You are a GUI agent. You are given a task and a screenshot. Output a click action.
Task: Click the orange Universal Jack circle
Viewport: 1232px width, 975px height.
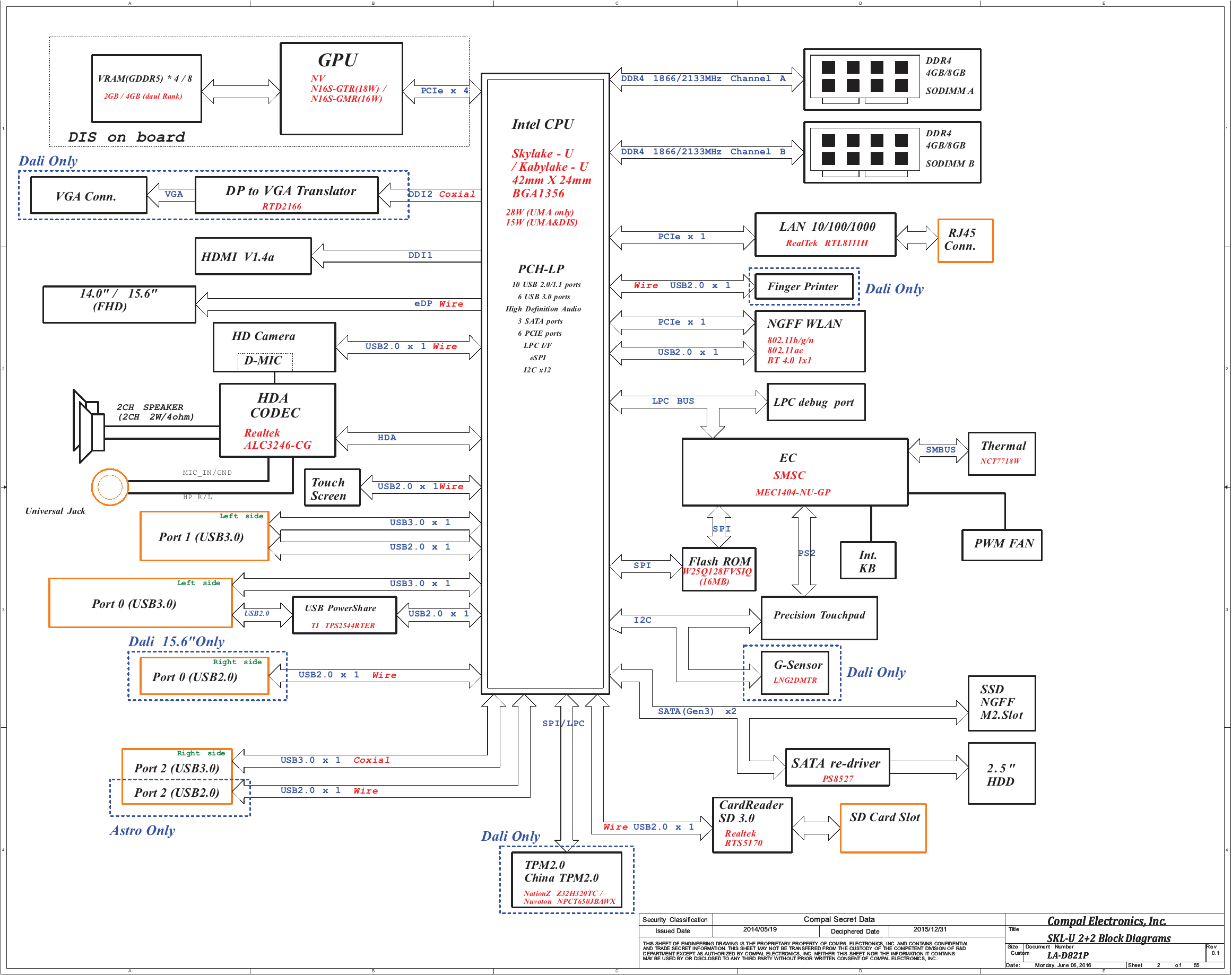[110, 487]
